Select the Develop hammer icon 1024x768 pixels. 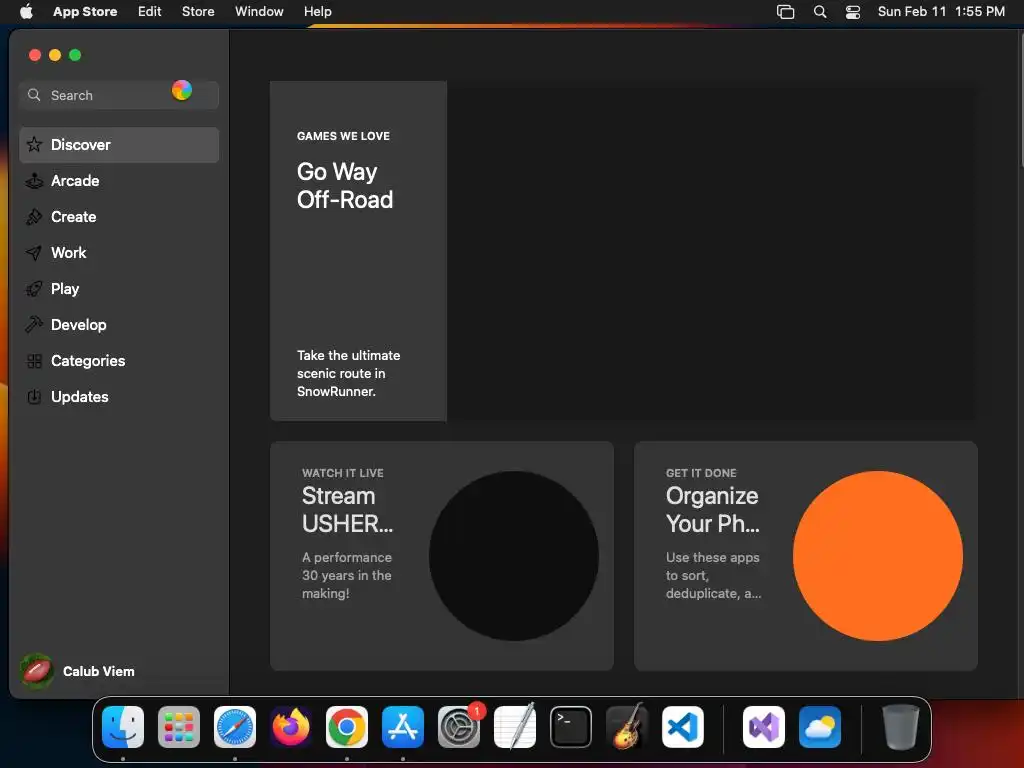(34, 325)
